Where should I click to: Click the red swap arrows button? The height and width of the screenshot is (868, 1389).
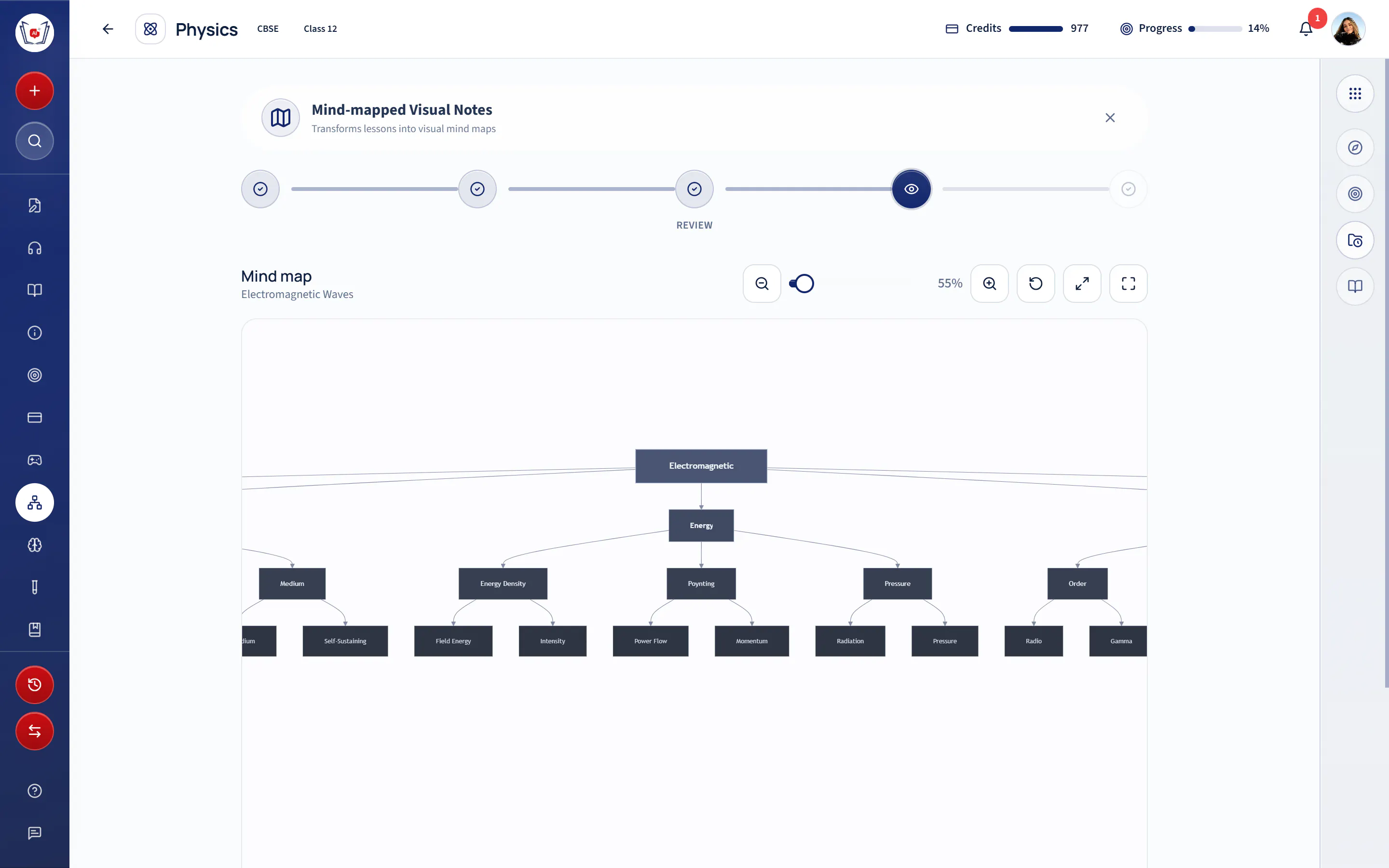pyautogui.click(x=34, y=732)
